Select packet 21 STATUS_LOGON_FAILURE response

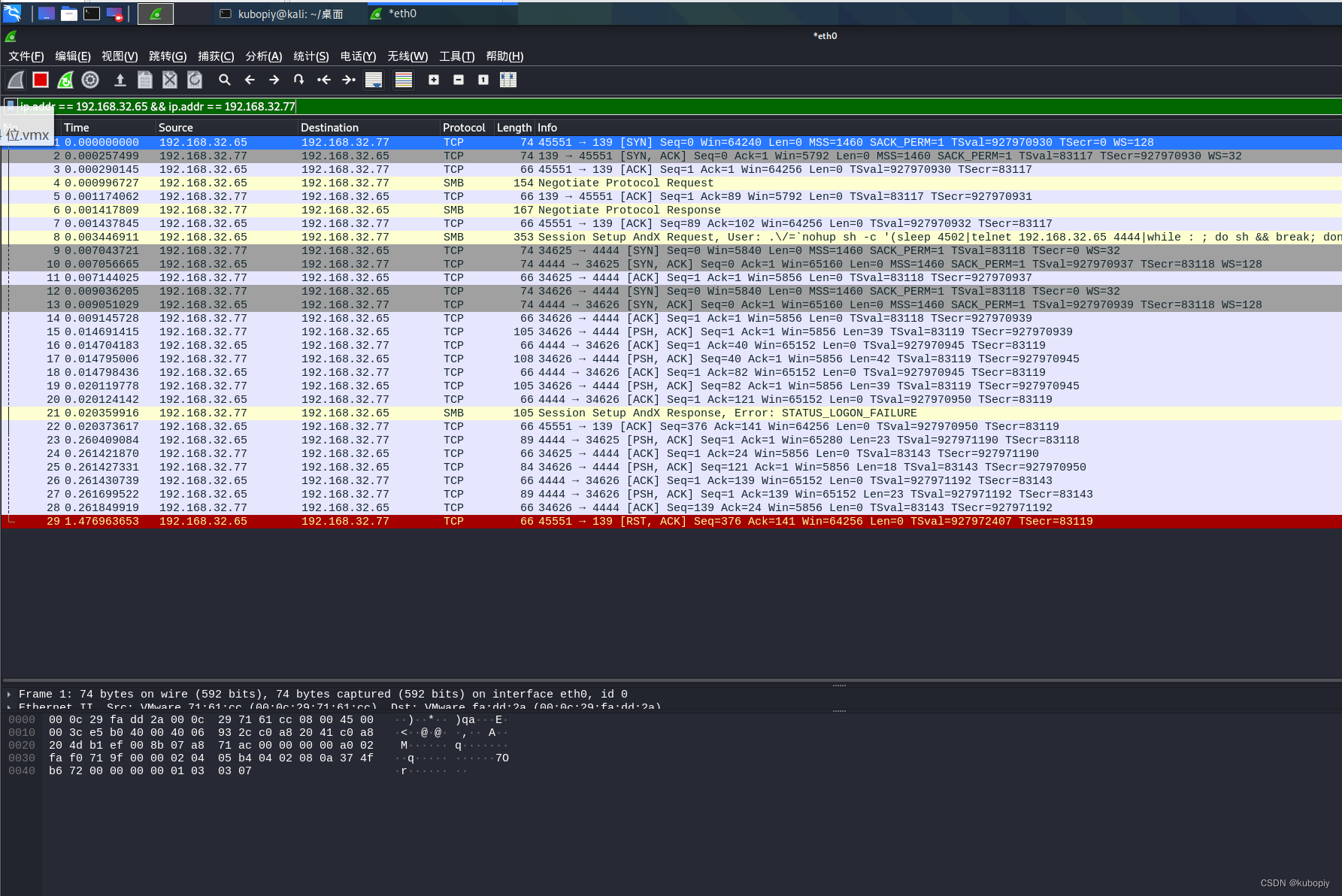coord(671,413)
